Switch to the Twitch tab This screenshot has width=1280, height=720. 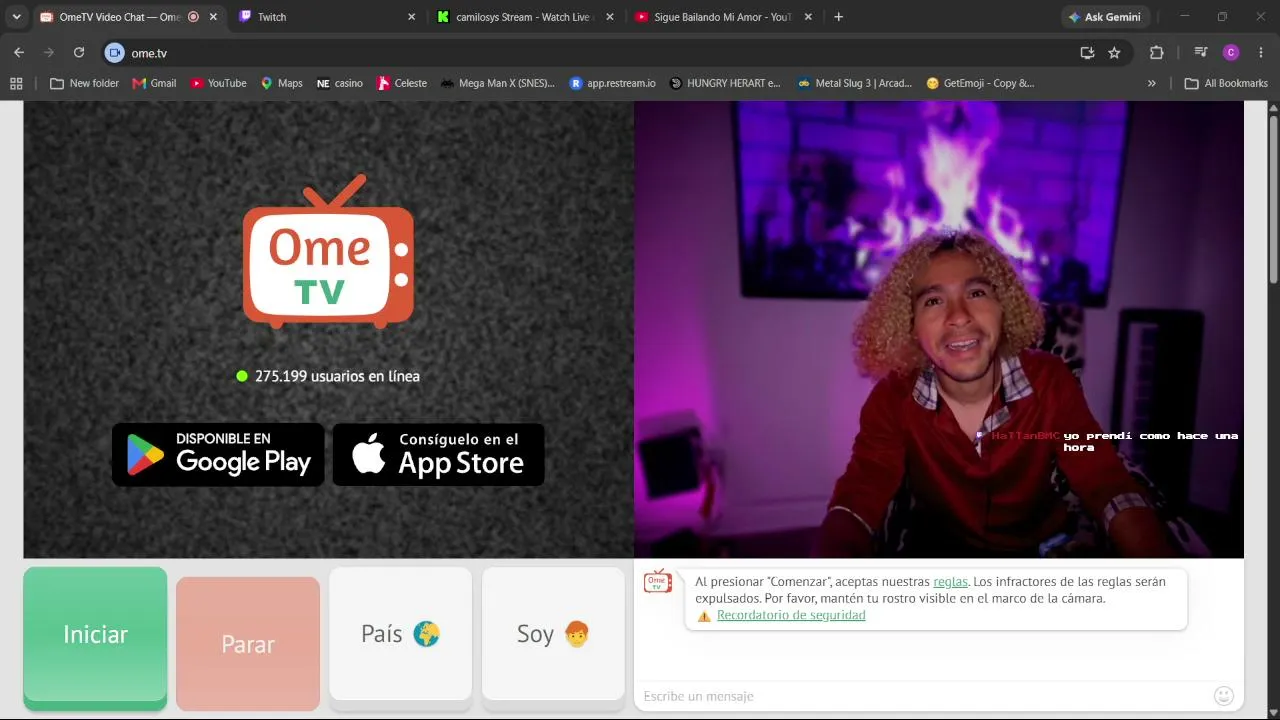326,17
